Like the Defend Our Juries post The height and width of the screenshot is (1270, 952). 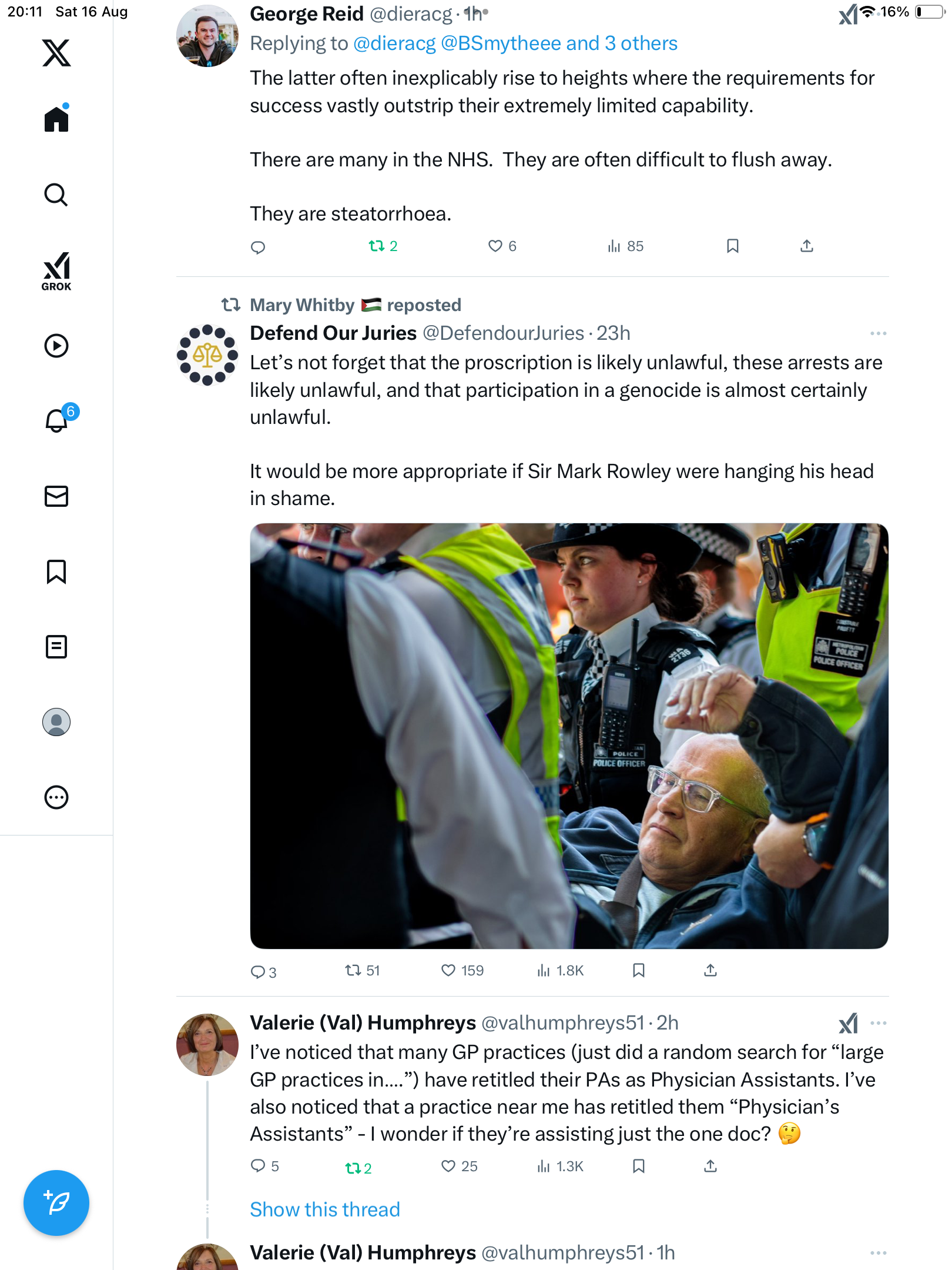point(448,970)
